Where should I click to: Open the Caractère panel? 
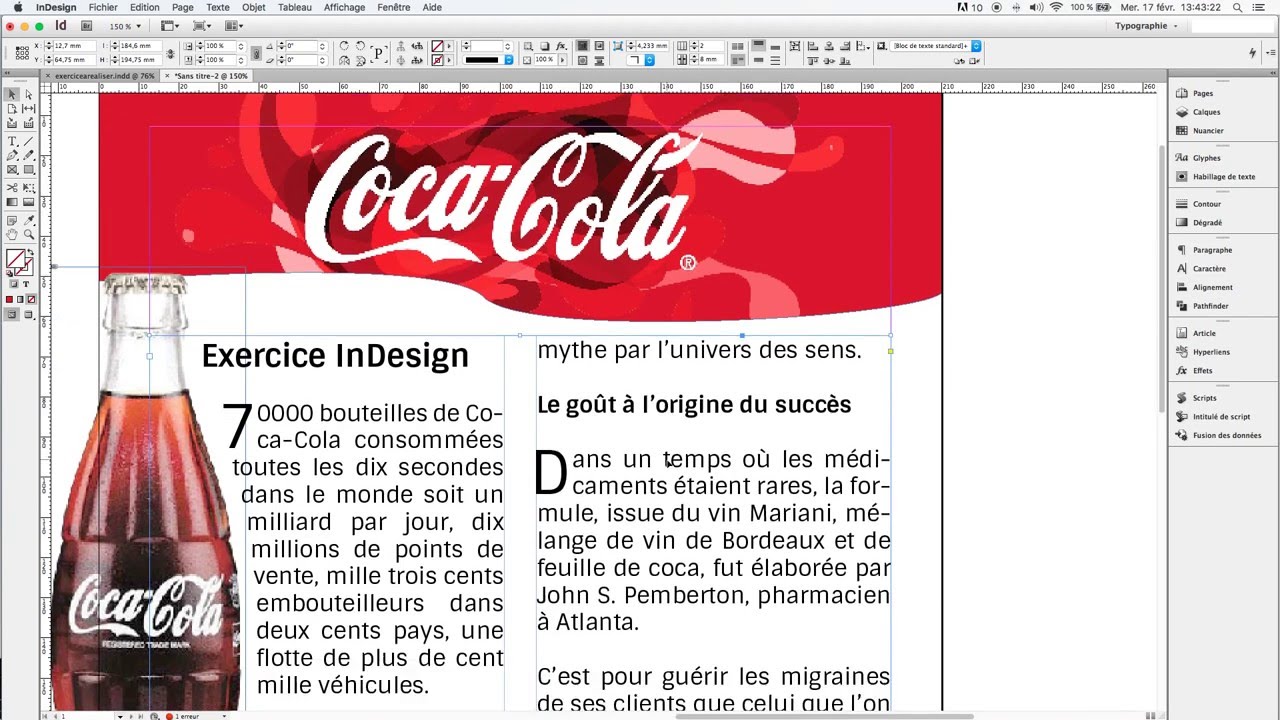pyautogui.click(x=1209, y=268)
